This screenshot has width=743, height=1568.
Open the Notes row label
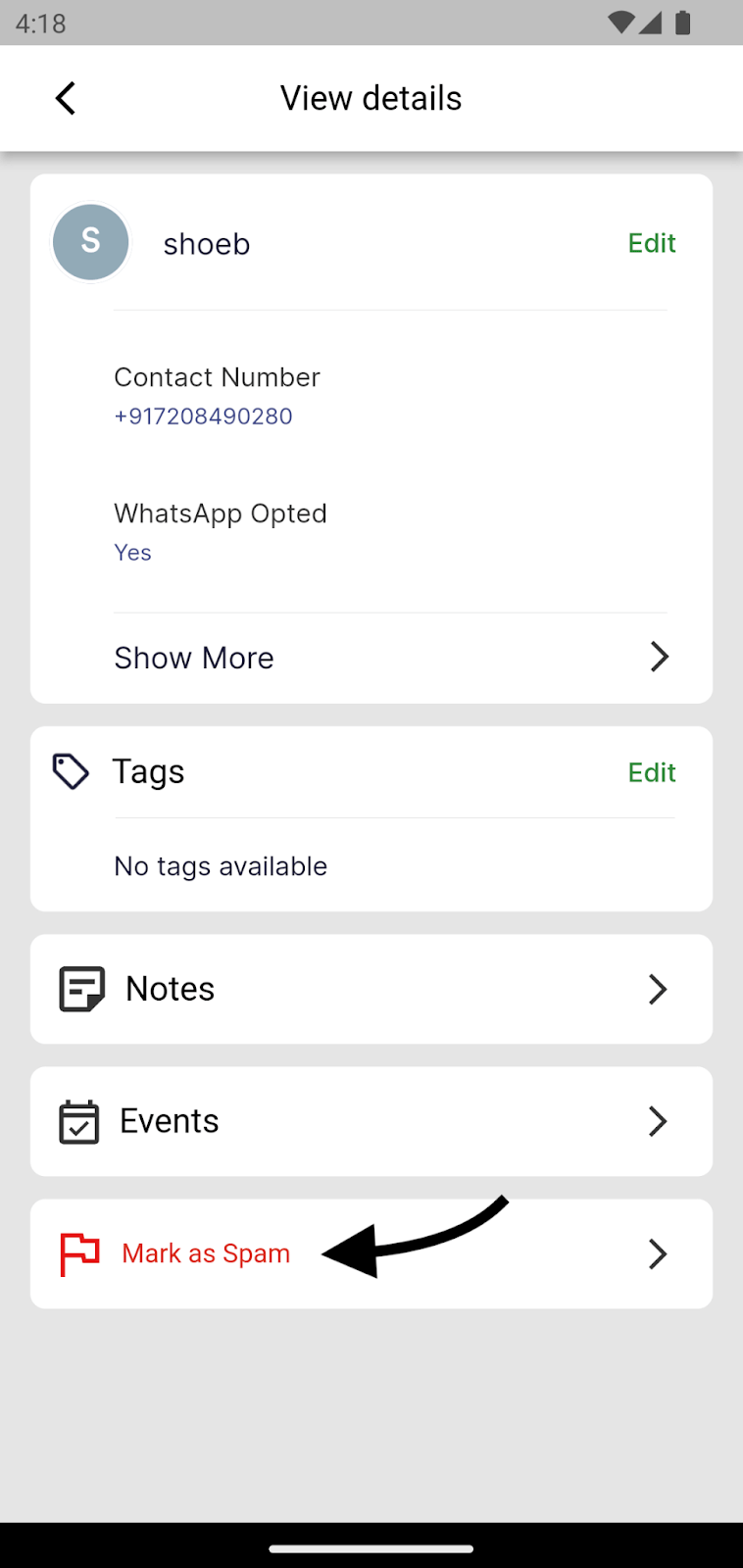[170, 989]
